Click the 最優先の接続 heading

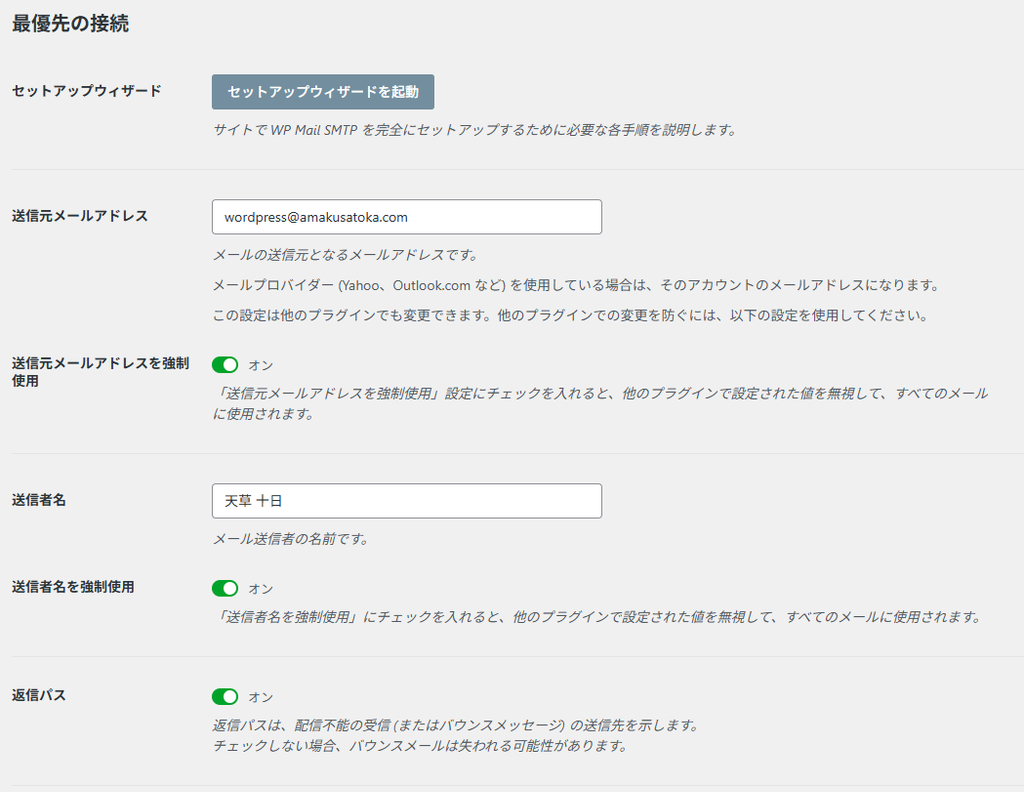71,24
